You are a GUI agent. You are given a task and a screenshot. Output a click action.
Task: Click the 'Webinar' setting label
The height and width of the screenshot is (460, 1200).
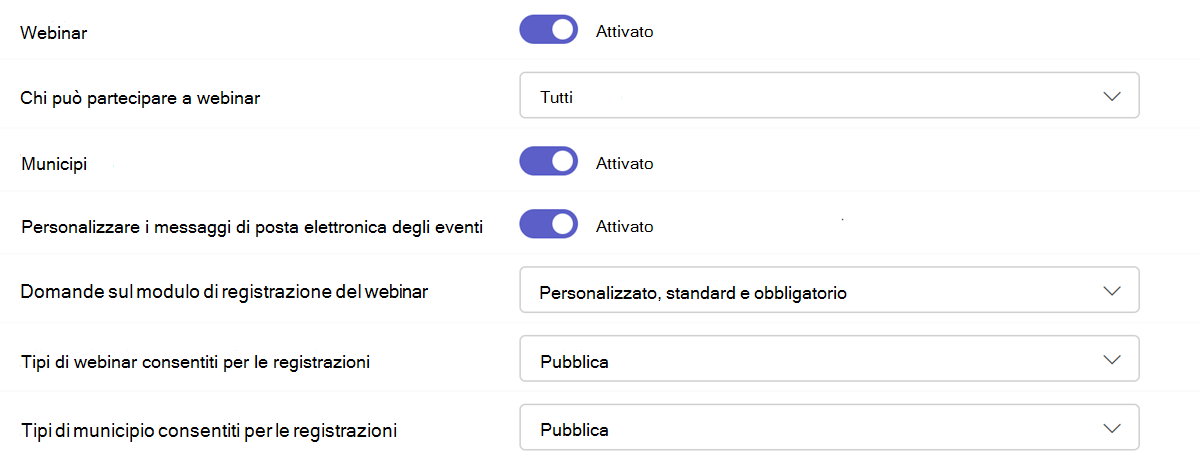tap(54, 33)
